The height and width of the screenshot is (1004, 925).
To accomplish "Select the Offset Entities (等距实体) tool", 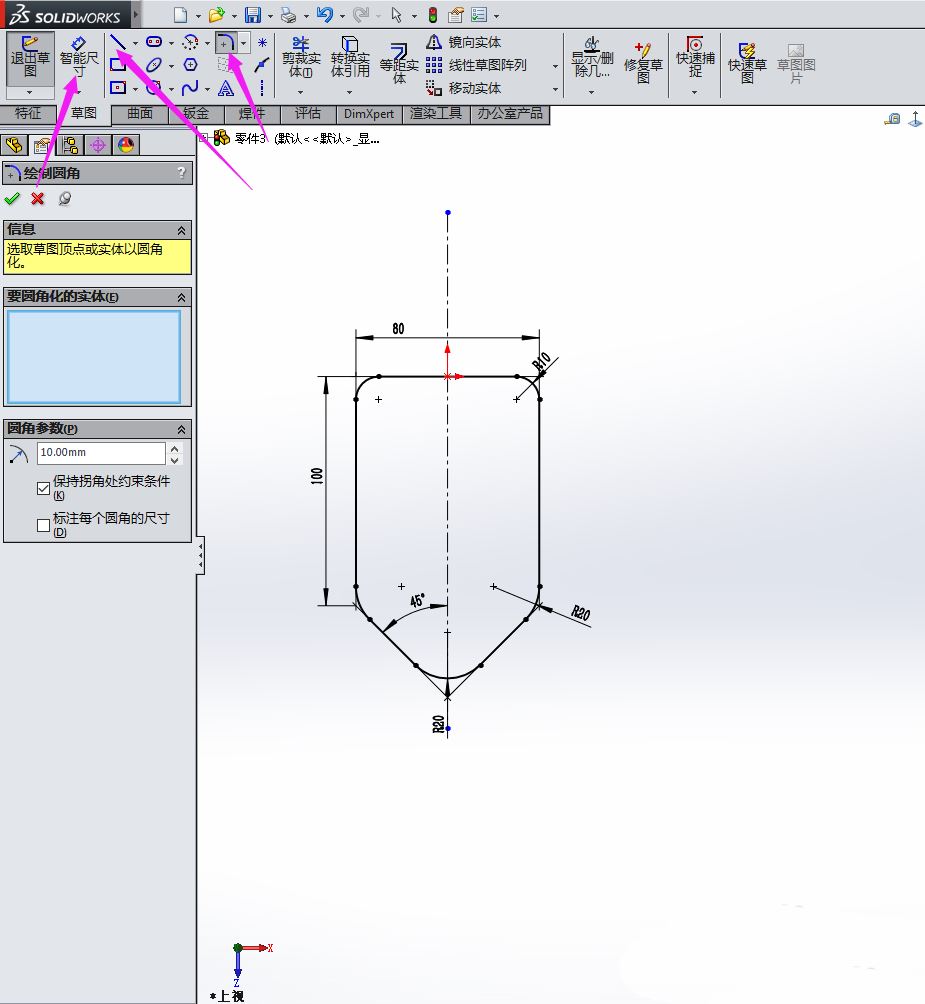I will [x=399, y=62].
